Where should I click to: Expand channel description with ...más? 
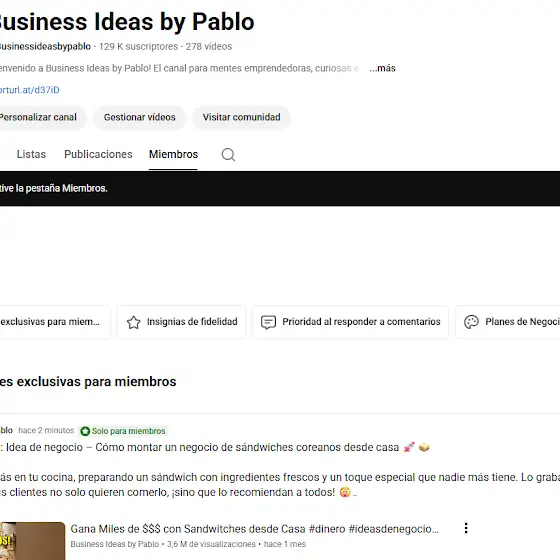point(382,68)
